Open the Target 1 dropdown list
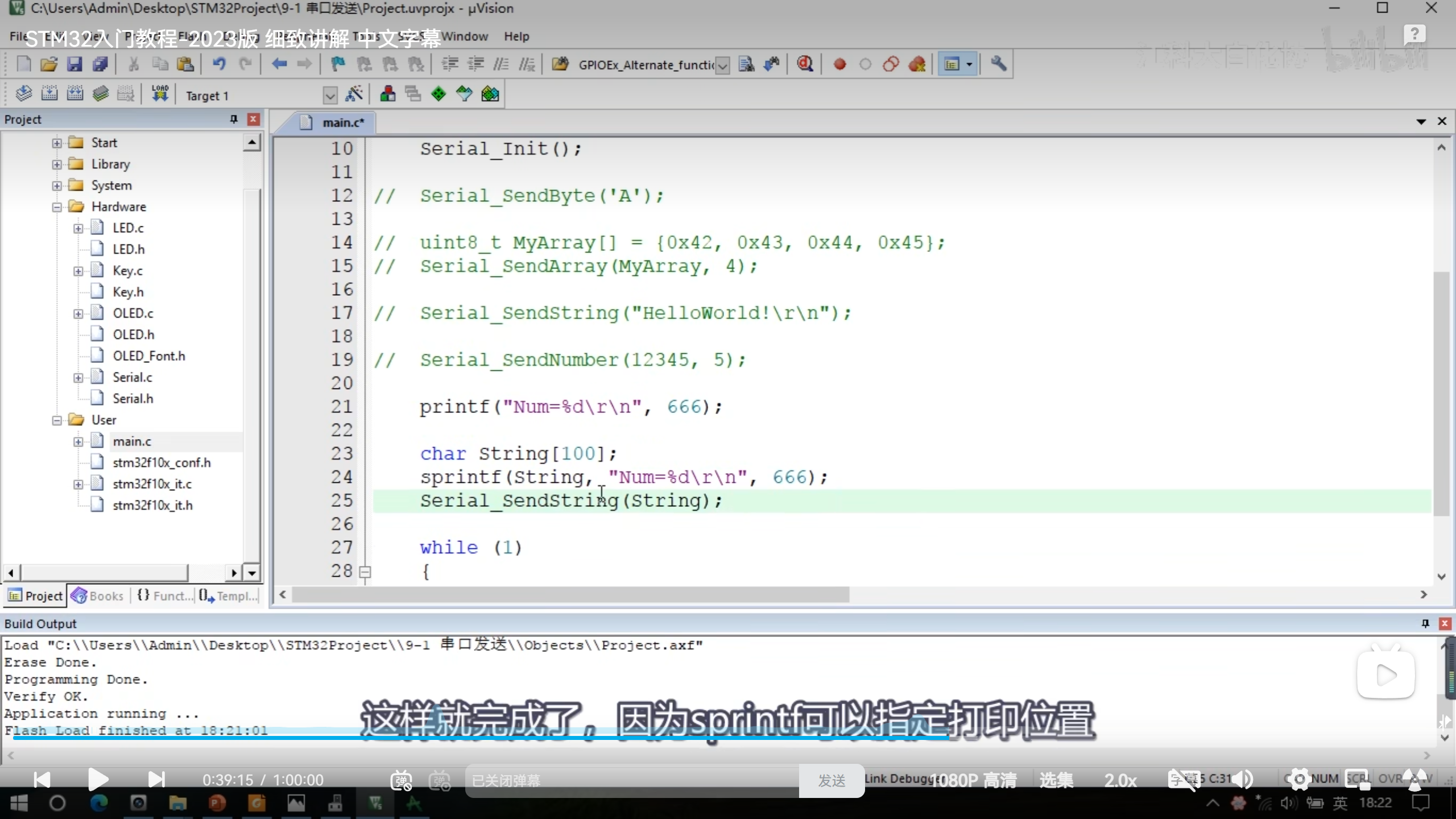Viewport: 1456px width, 819px height. coord(330,96)
